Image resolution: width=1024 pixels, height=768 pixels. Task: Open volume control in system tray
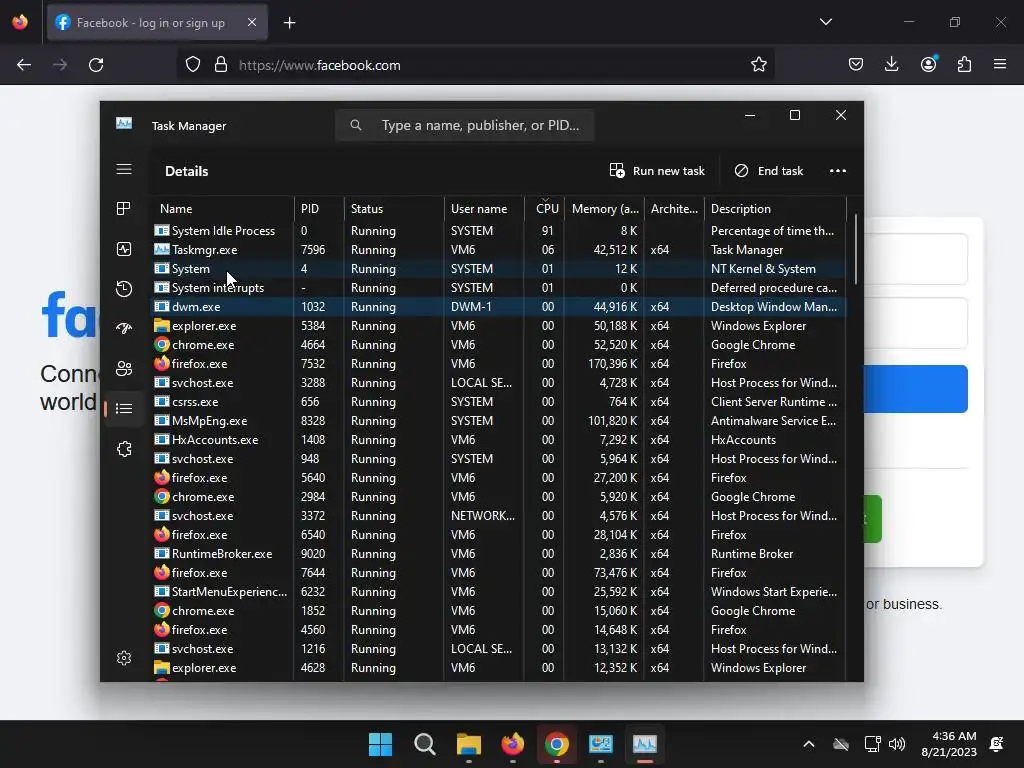click(x=897, y=744)
